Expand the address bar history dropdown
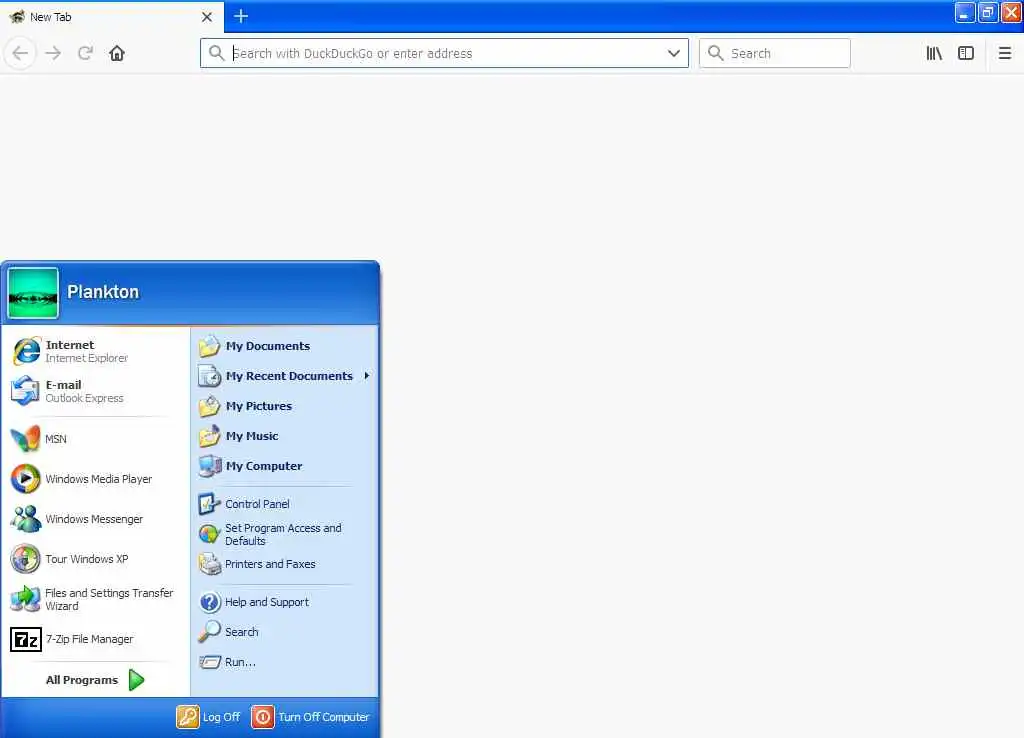Viewport: 1024px width, 738px height. pos(674,53)
